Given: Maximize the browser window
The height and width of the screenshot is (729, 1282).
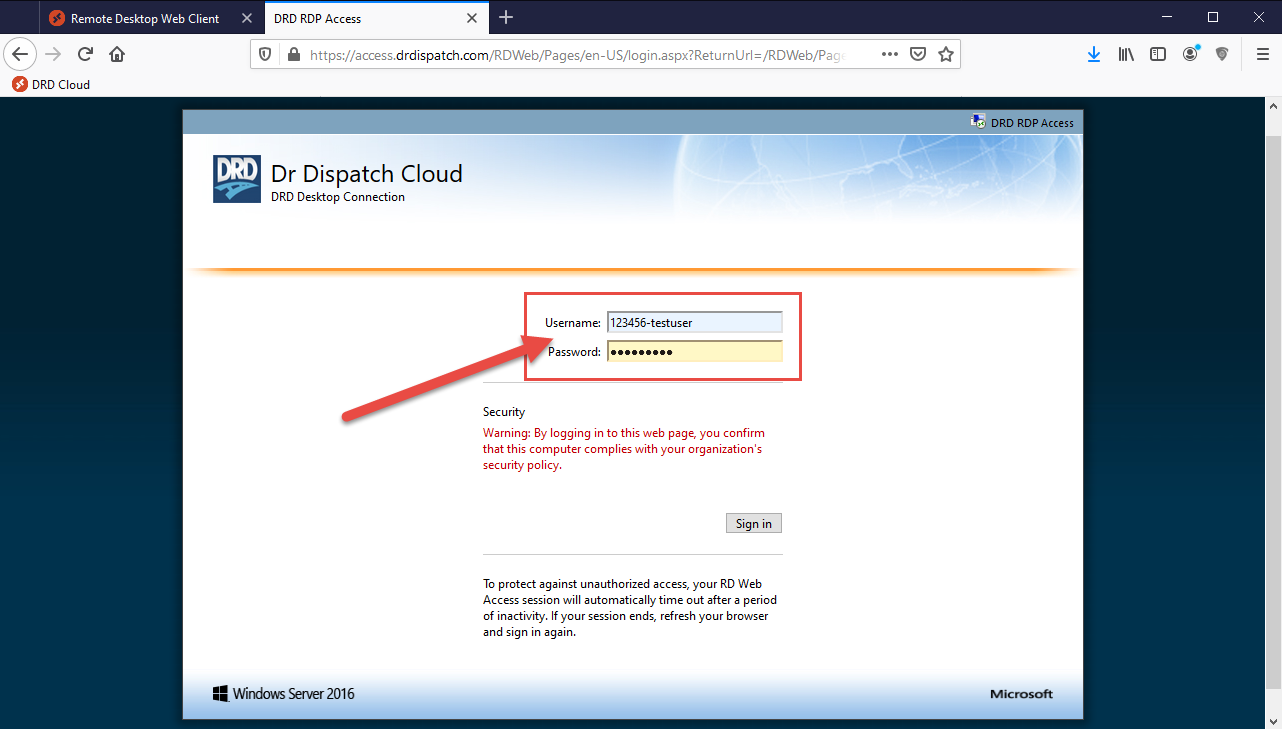Looking at the screenshot, I should click(1212, 17).
